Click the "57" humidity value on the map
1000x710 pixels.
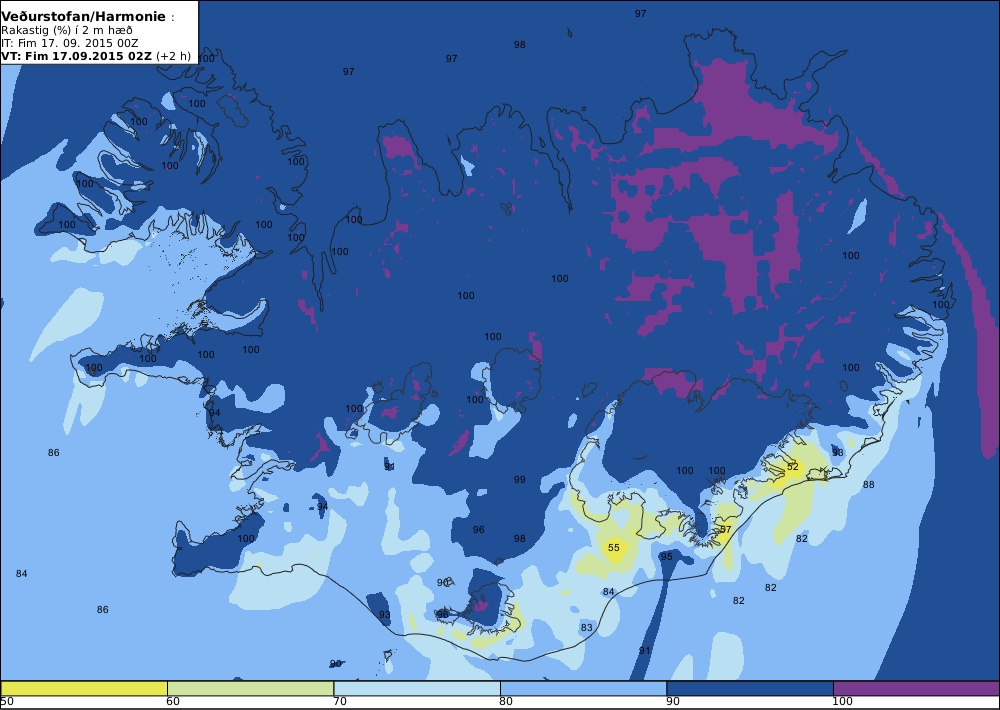tap(726, 530)
